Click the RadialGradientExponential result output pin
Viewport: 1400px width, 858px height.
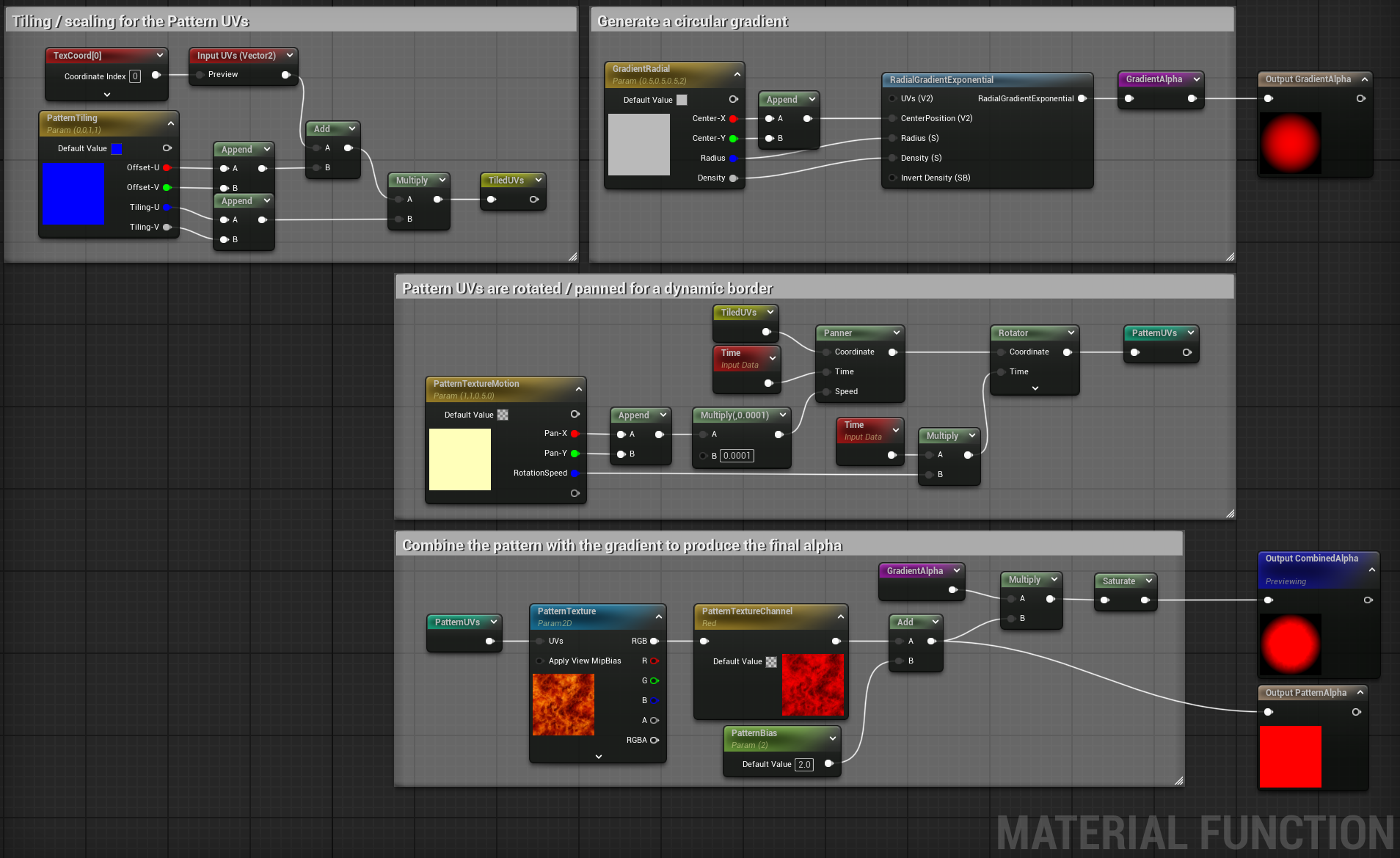coord(1082,98)
